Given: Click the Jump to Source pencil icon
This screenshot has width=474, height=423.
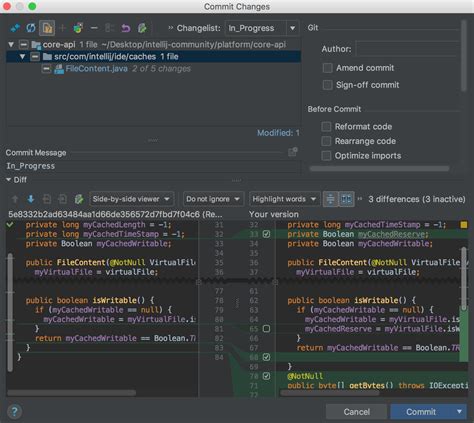Looking at the screenshot, I should click(x=142, y=28).
